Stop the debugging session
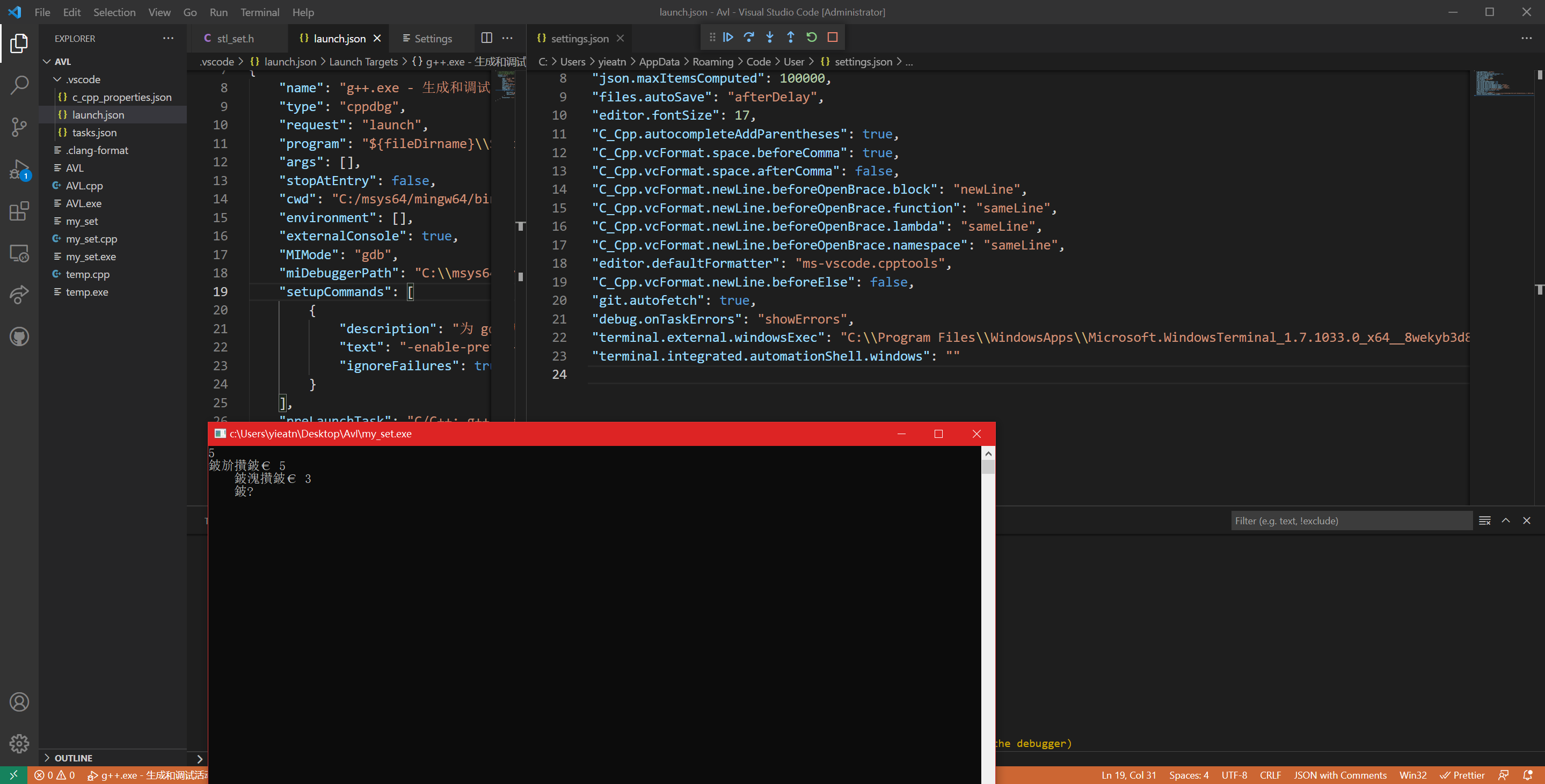 coord(832,36)
